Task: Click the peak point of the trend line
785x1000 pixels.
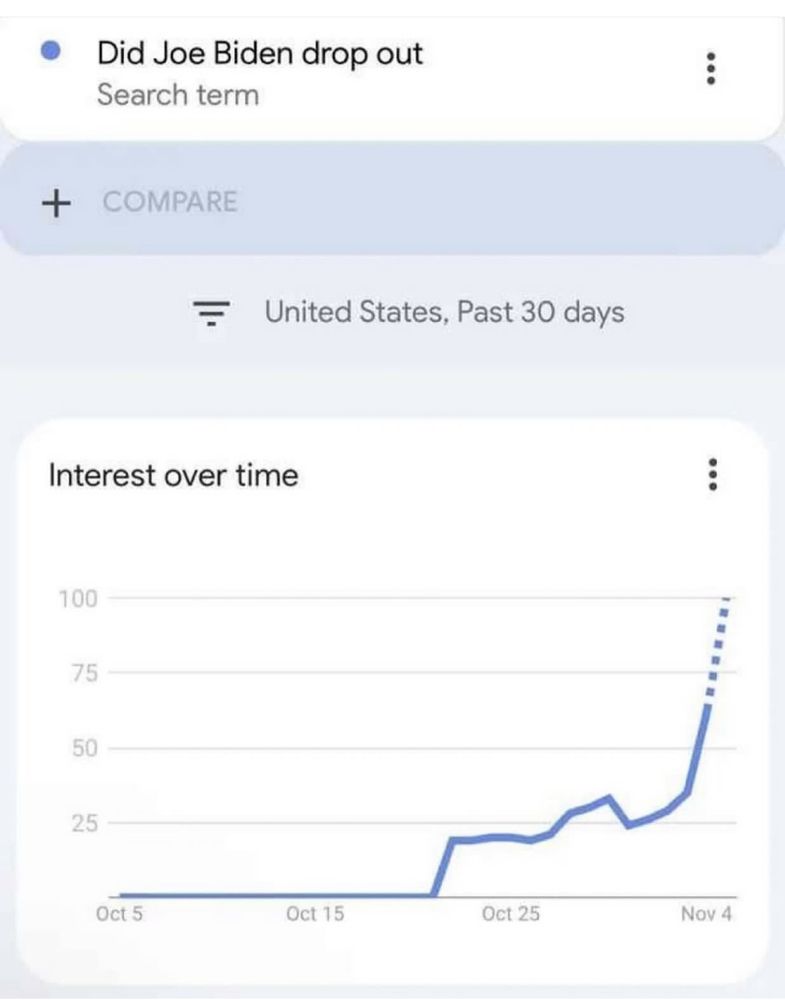Action: pos(727,597)
